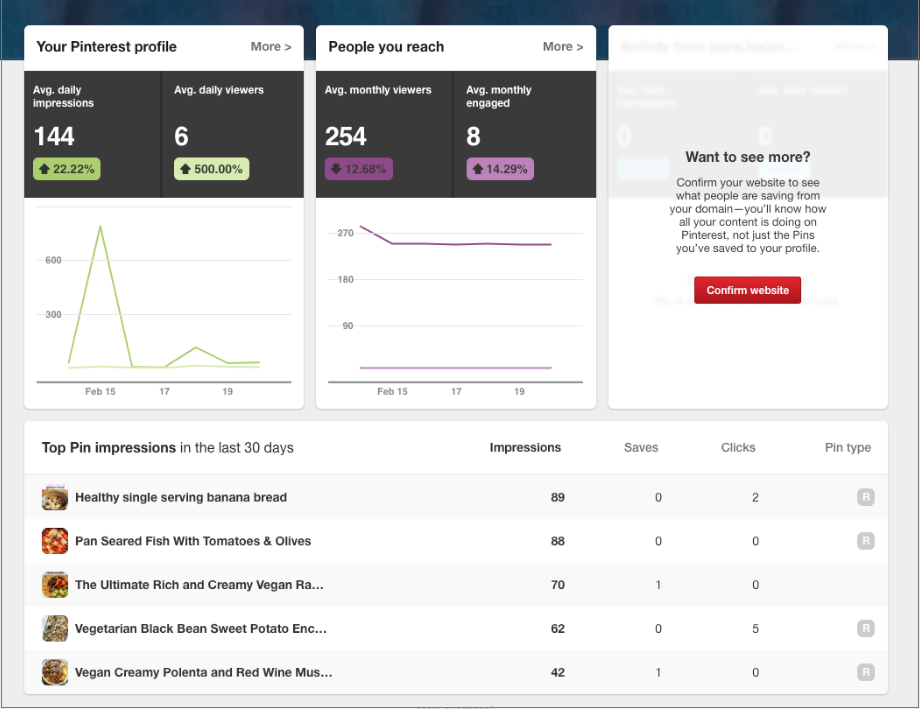Image resolution: width=920 pixels, height=709 pixels.
Task: Open Pan Seared Fish With Tomatoes & Olives
Action: [x=193, y=541]
